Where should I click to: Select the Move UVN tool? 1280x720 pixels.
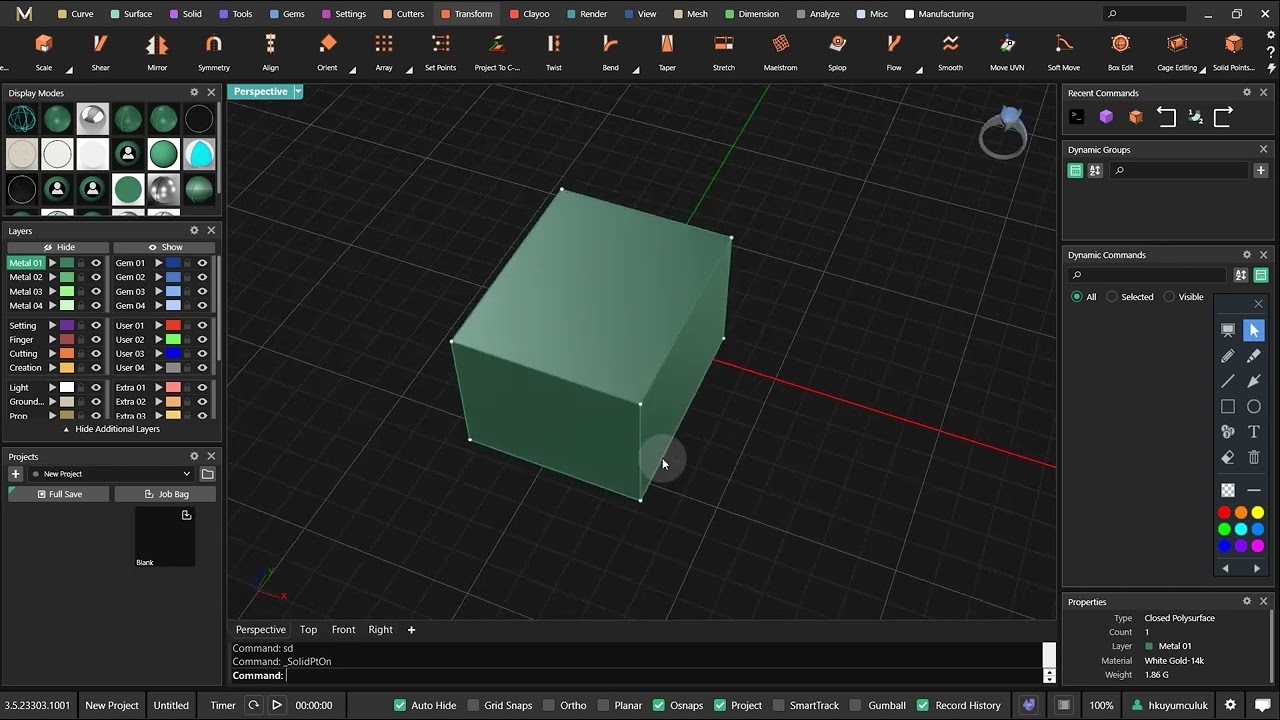point(1007,51)
